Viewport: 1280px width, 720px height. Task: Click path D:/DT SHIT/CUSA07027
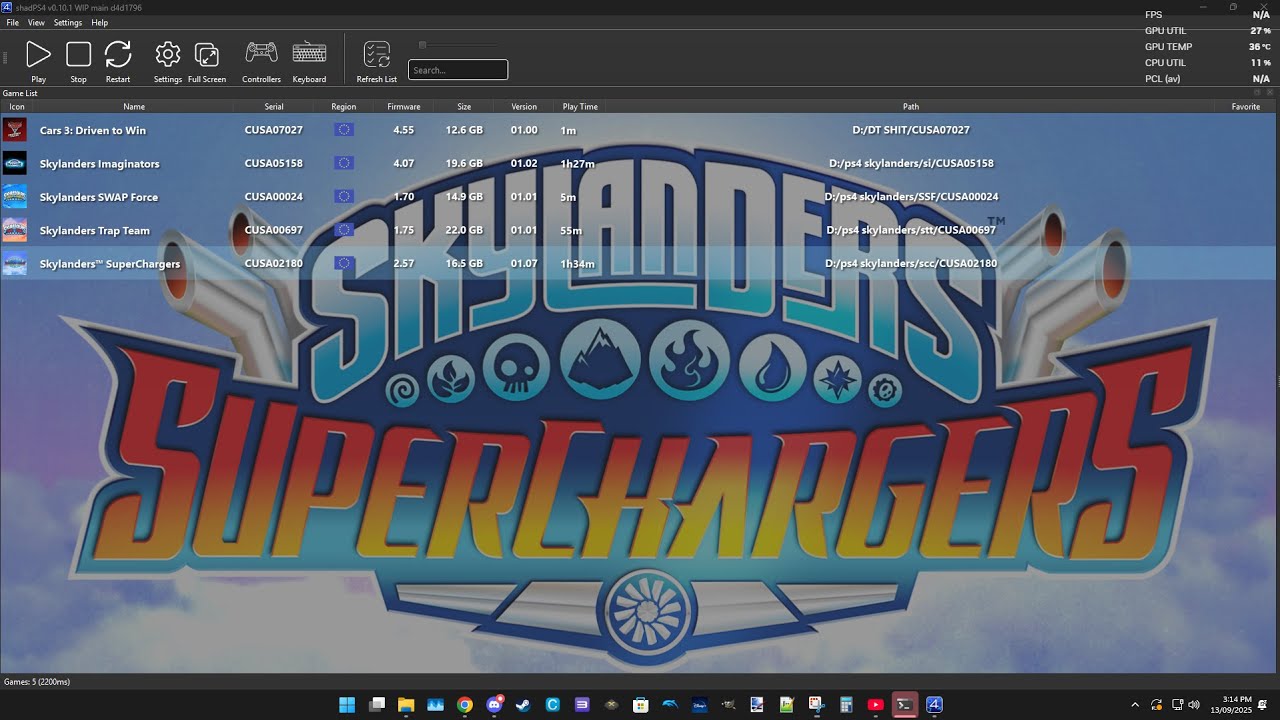[911, 130]
